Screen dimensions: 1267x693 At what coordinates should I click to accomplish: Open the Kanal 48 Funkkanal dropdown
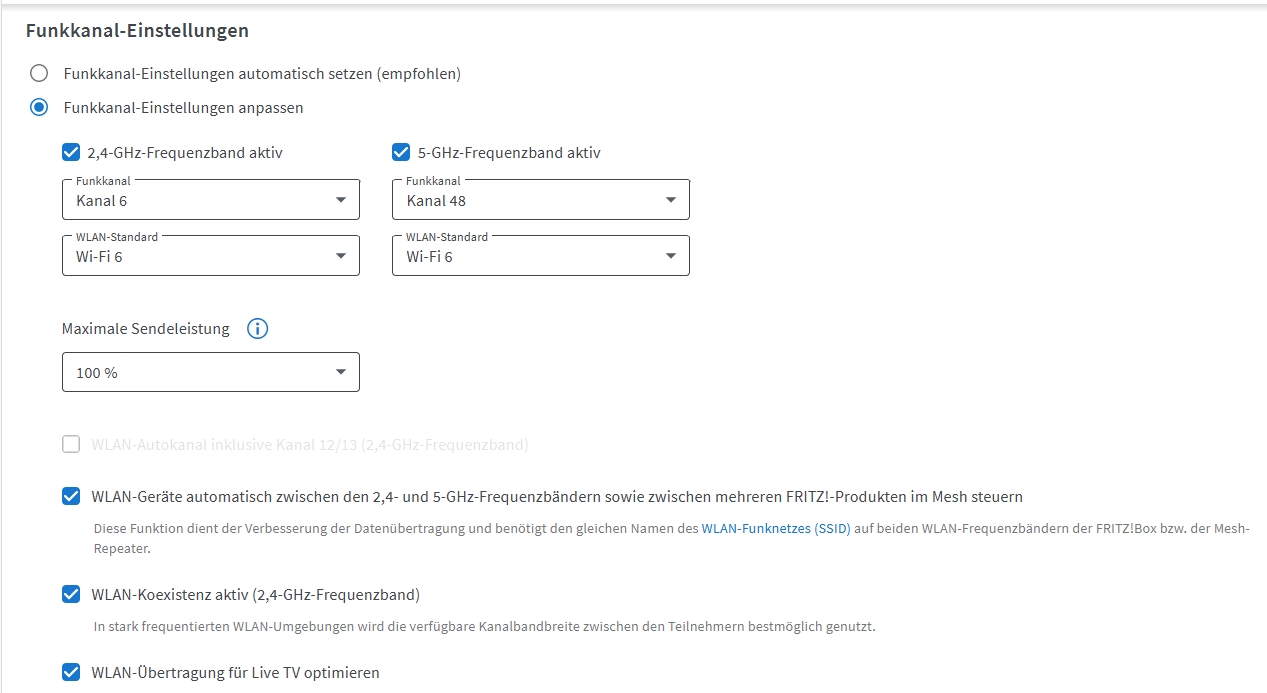coord(541,200)
